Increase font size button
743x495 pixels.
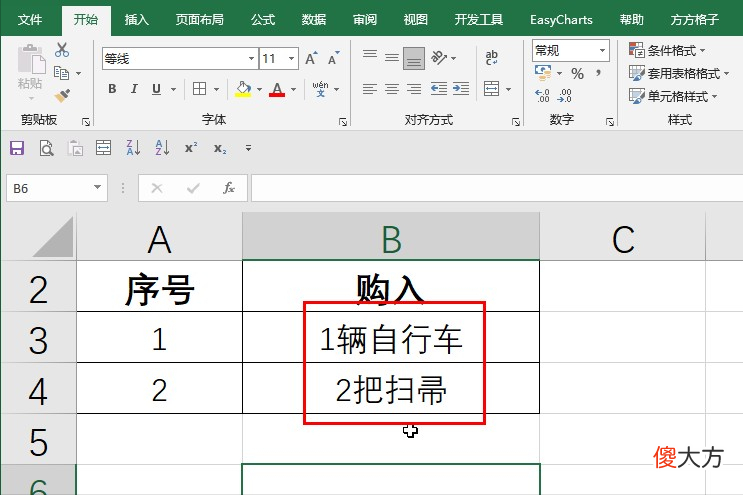311,58
